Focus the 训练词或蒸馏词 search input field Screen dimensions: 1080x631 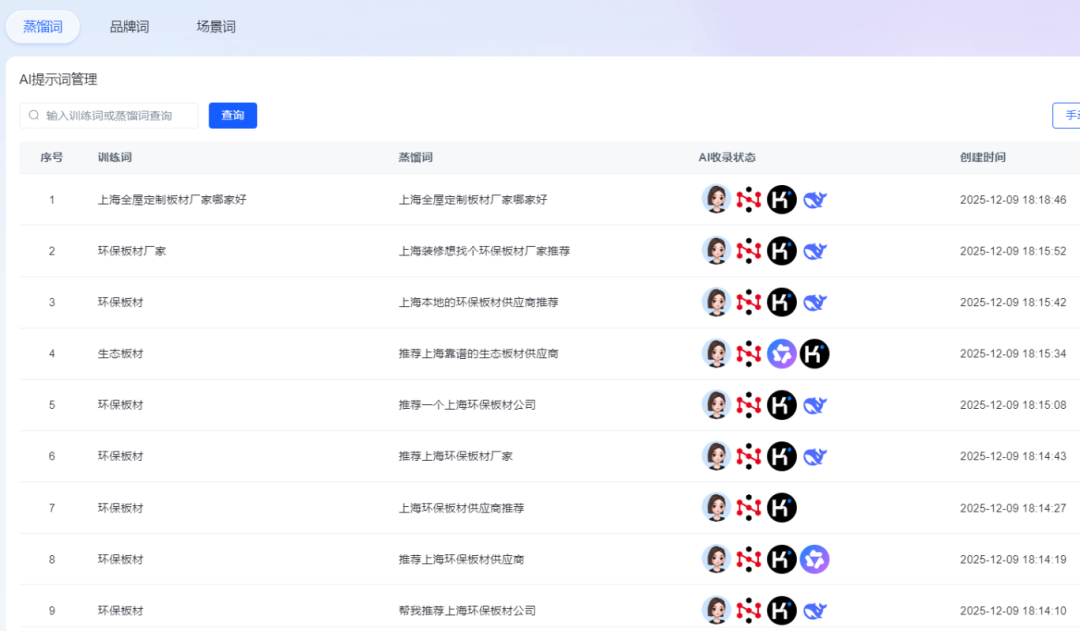coord(115,116)
